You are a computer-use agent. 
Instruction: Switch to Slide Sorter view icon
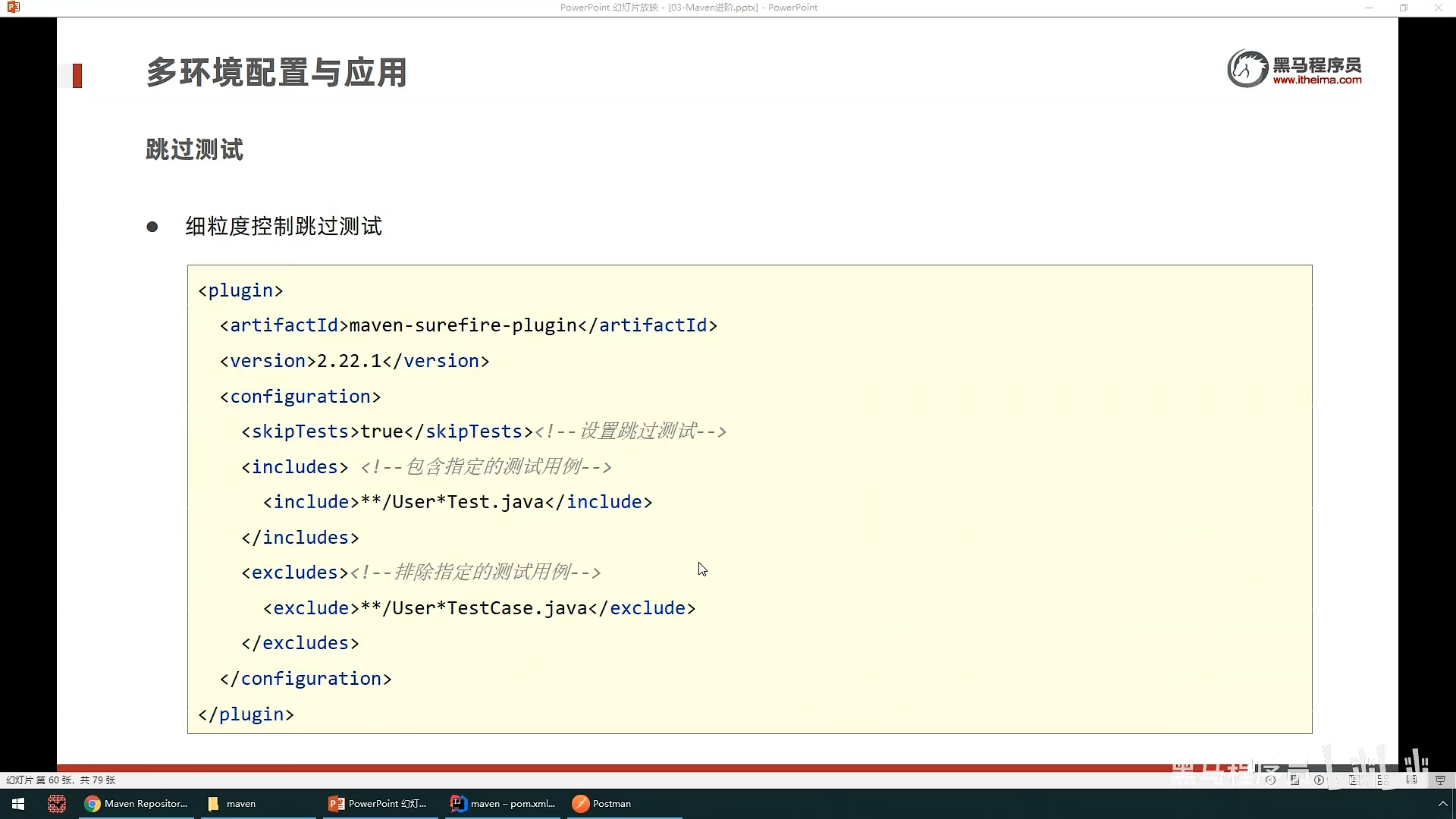(1383, 780)
